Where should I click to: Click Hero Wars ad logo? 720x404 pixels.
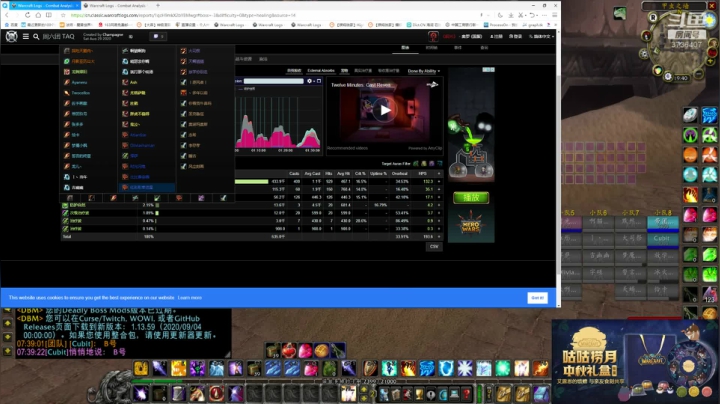471,223
